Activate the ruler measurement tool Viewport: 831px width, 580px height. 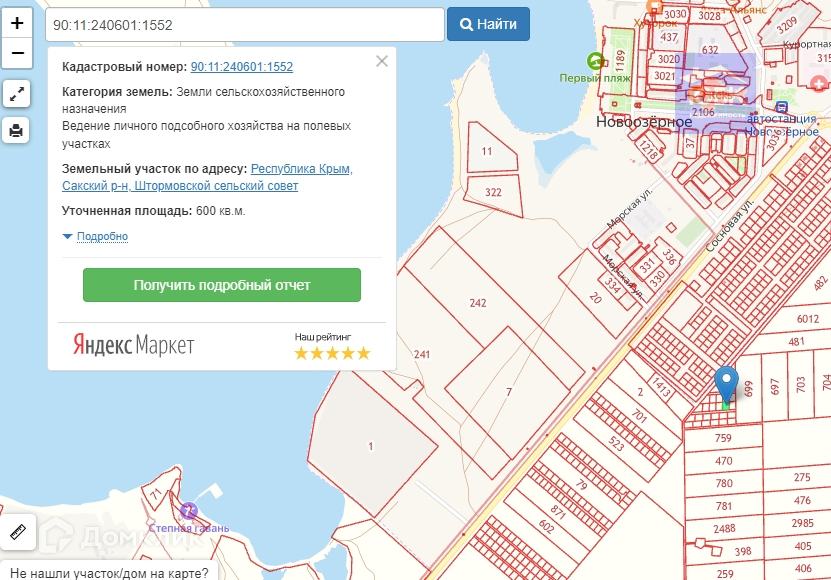click(x=18, y=532)
